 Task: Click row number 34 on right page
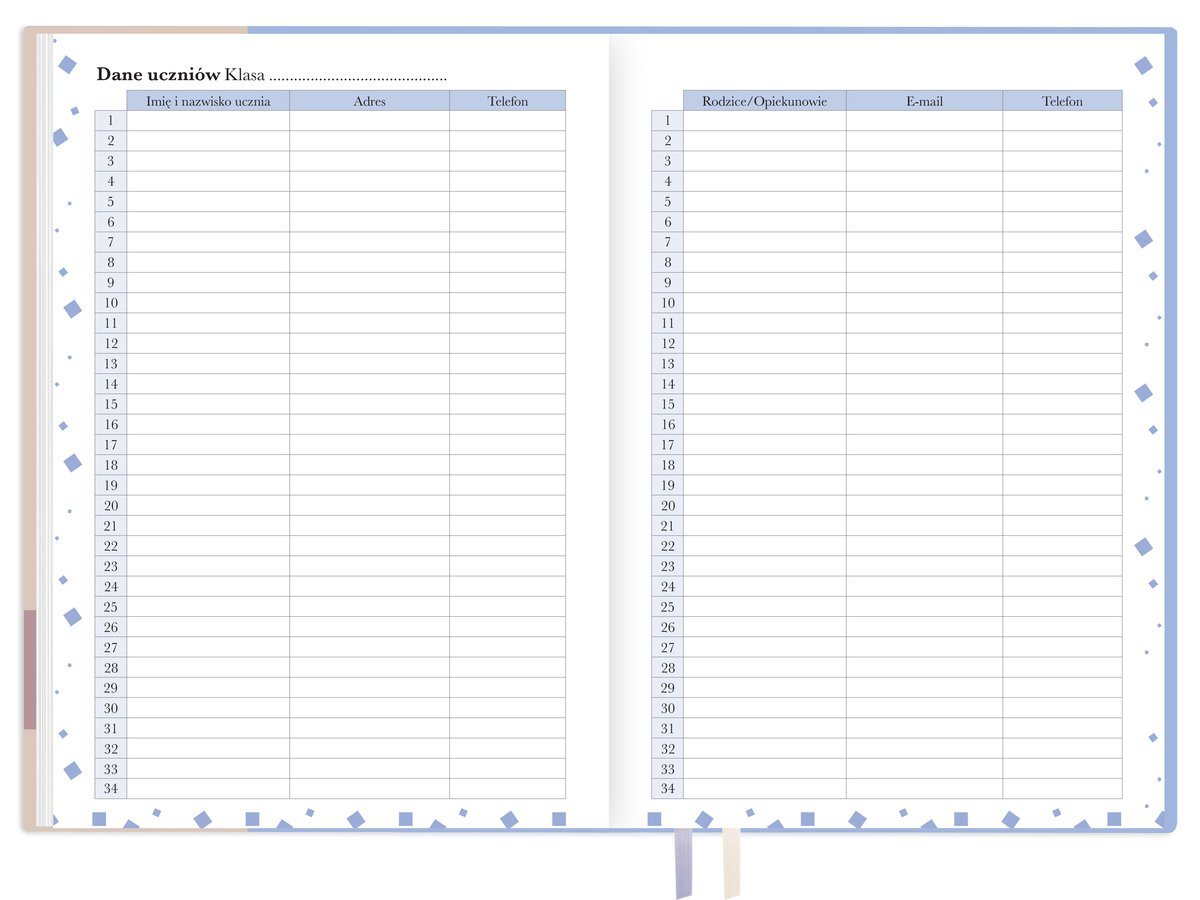(667, 789)
